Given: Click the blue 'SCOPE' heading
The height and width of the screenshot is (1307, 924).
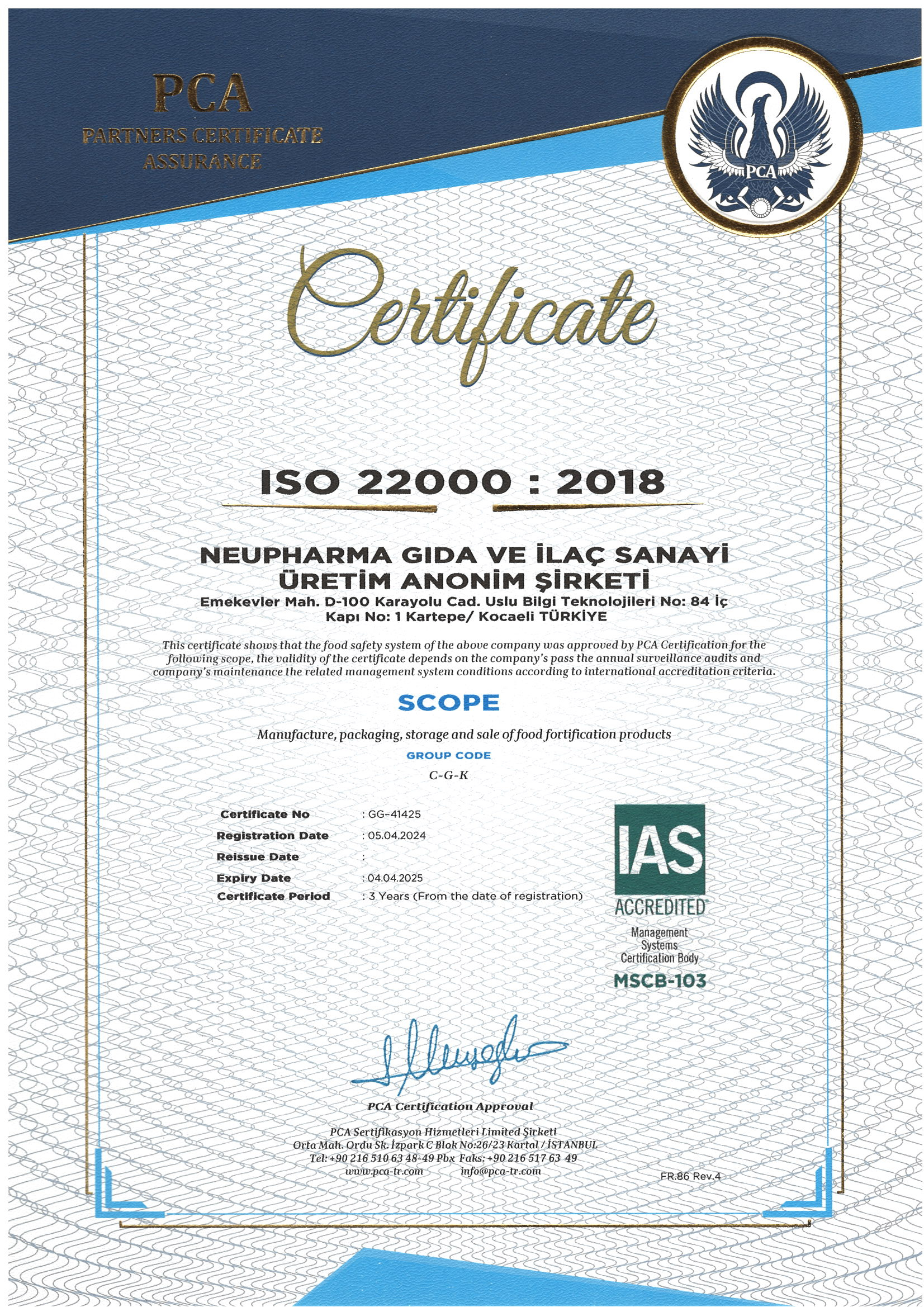Looking at the screenshot, I should pos(449,703).
